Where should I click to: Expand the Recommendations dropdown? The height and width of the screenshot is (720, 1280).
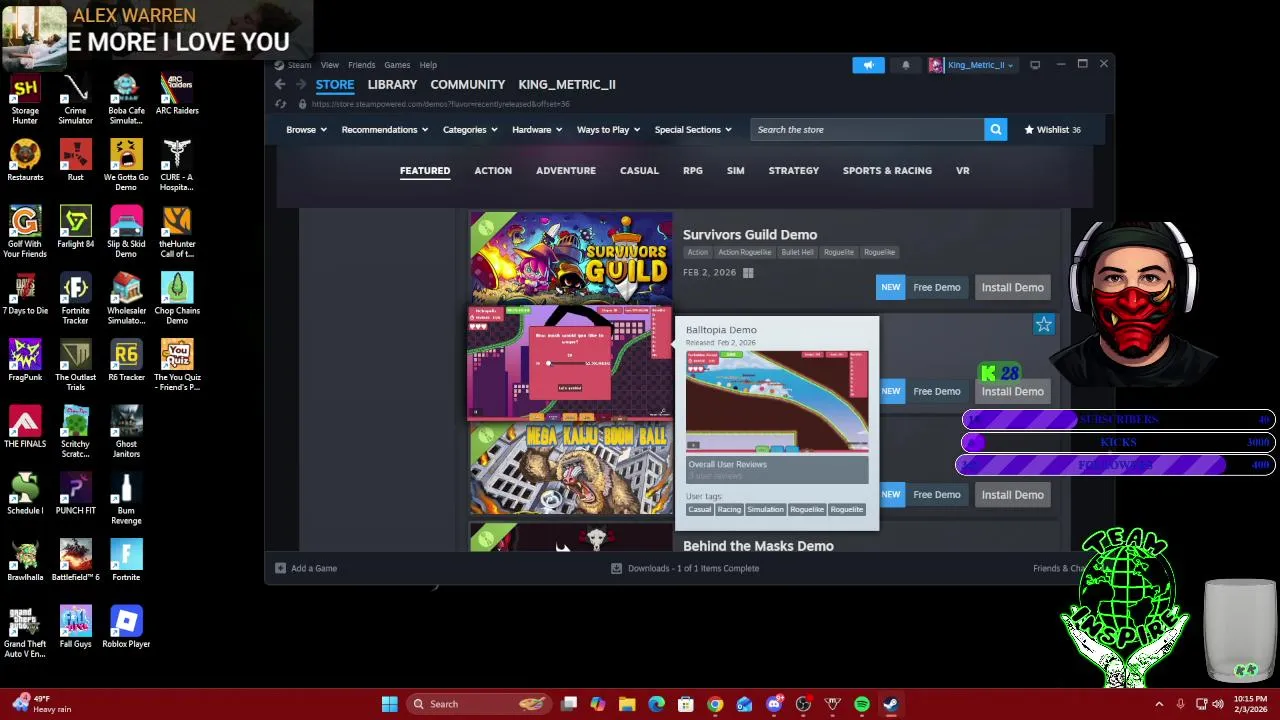click(384, 130)
